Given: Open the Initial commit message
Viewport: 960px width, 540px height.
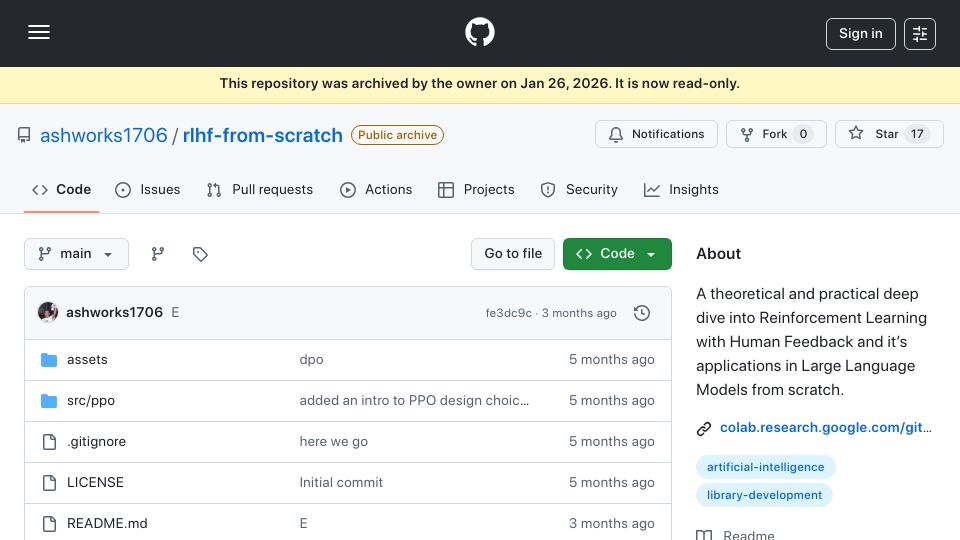Looking at the screenshot, I should (341, 482).
